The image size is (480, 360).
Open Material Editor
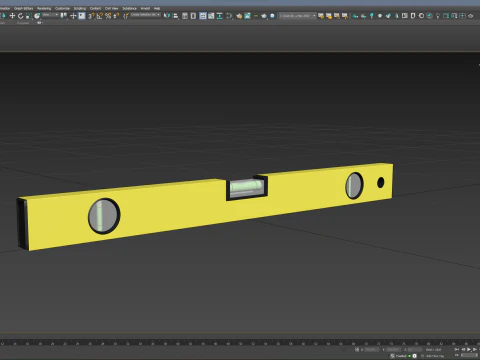(229, 16)
